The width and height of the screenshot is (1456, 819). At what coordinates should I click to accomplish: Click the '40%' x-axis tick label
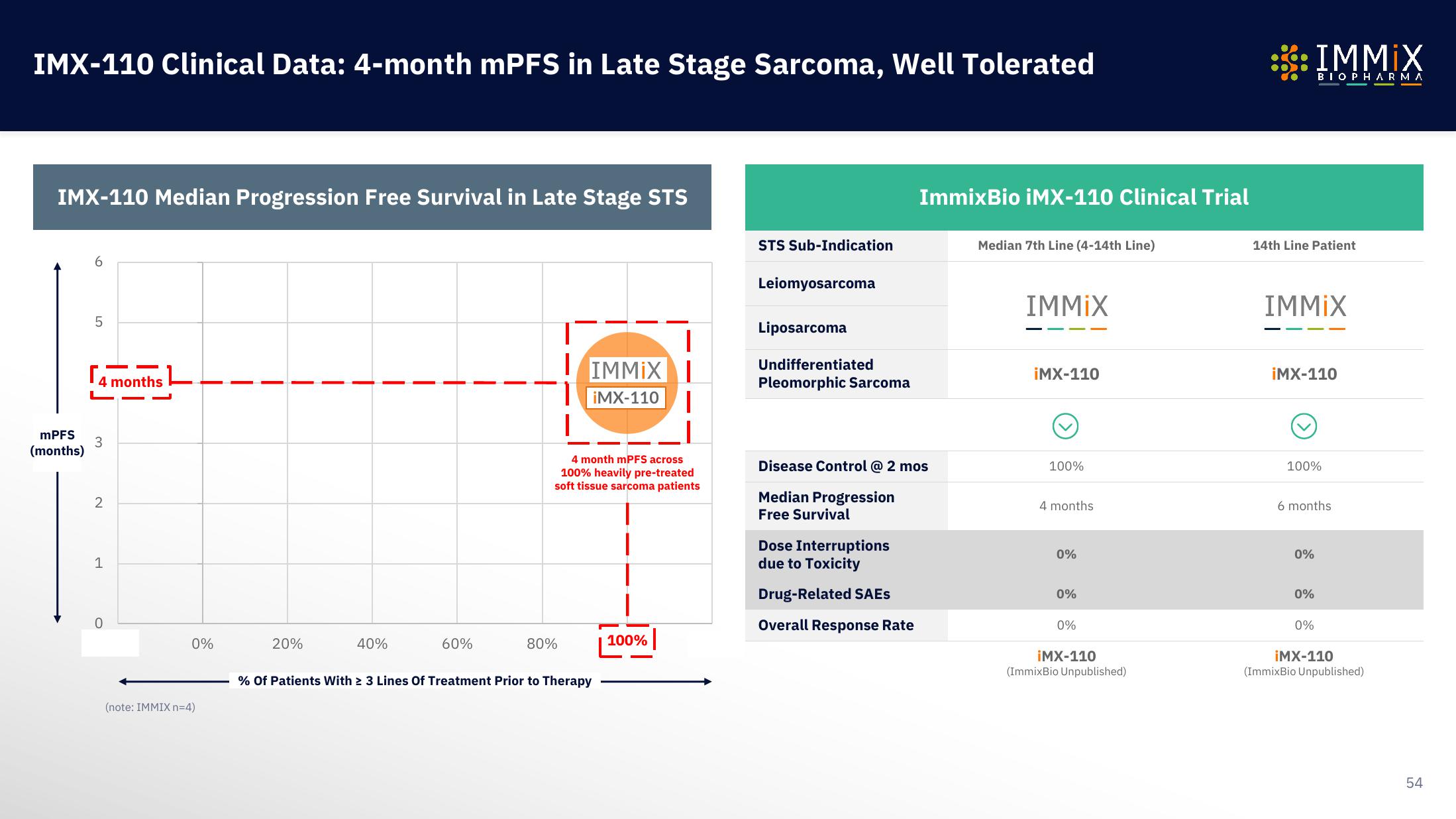tap(372, 643)
